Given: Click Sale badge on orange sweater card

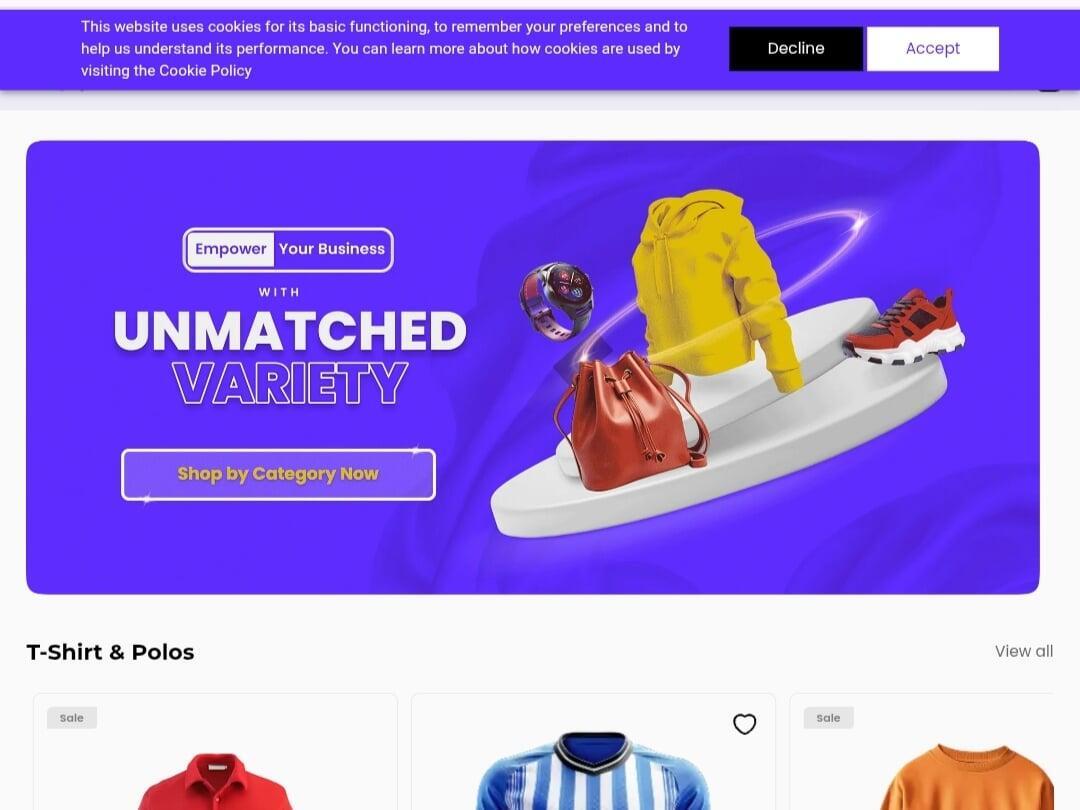Looking at the screenshot, I should point(828,718).
